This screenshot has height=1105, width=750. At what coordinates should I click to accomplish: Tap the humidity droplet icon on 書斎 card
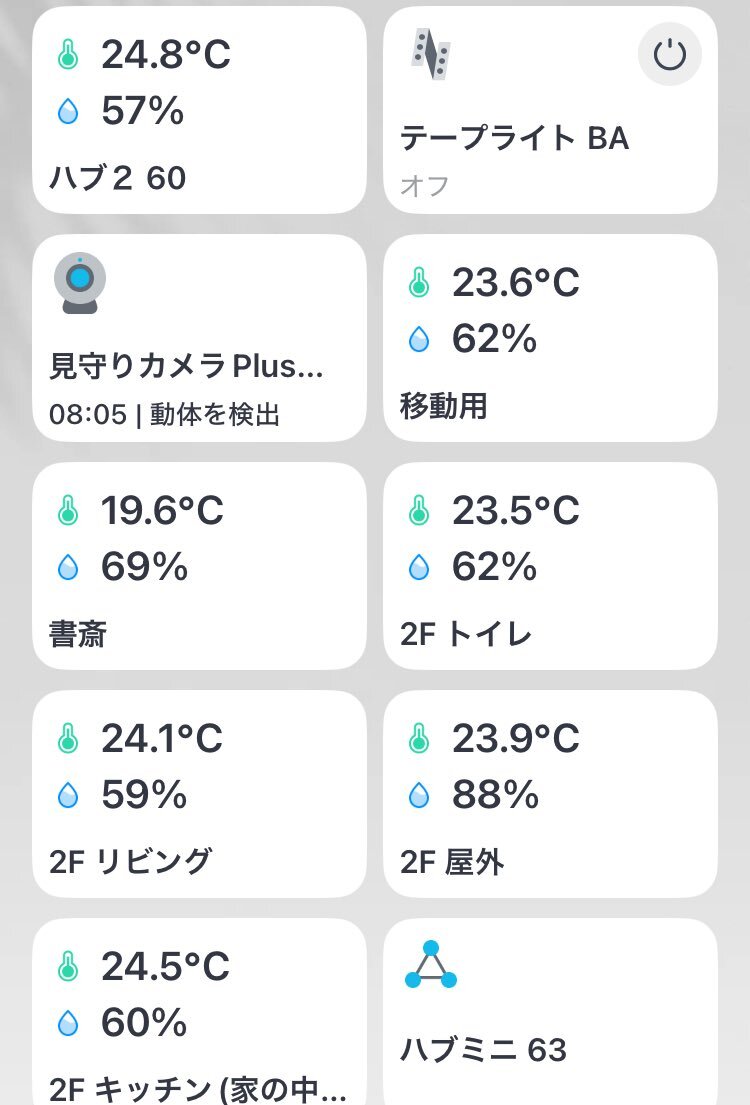pos(68,567)
